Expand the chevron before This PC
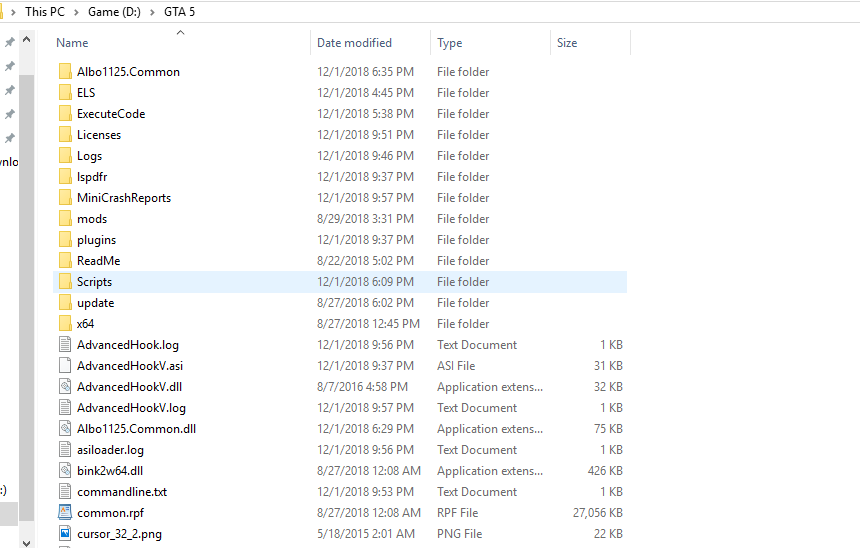860x548 pixels. pyautogui.click(x=13, y=12)
